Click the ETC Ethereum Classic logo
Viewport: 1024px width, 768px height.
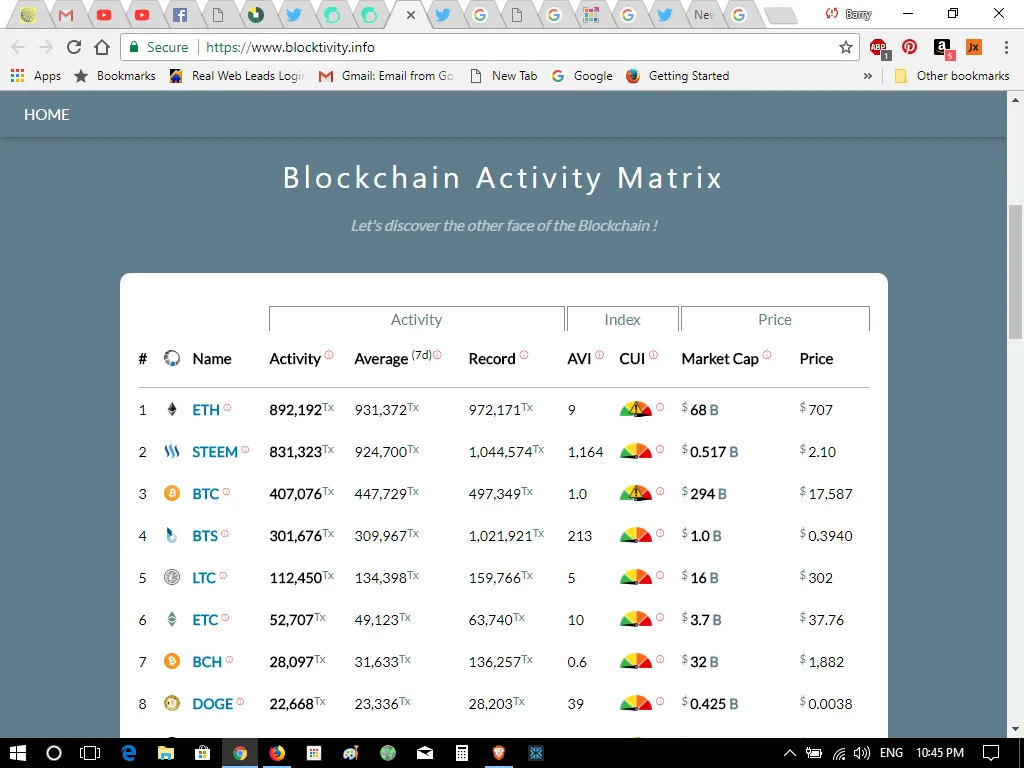[x=172, y=619]
